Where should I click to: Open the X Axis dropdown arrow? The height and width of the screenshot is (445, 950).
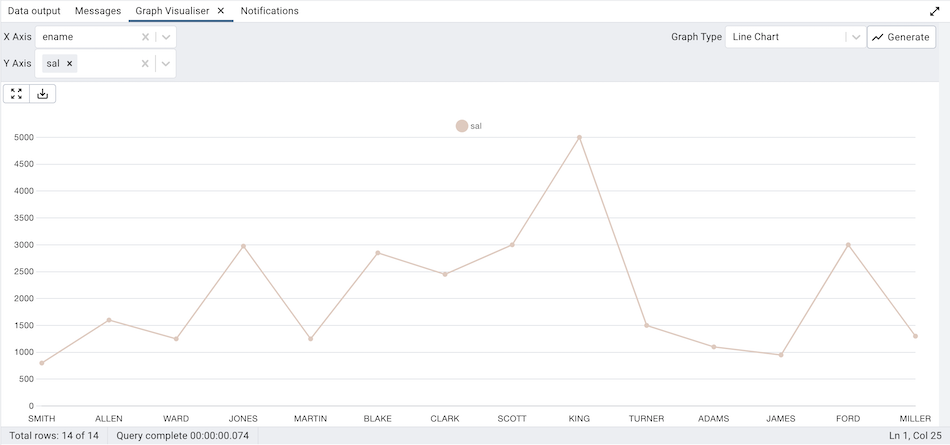click(x=166, y=37)
